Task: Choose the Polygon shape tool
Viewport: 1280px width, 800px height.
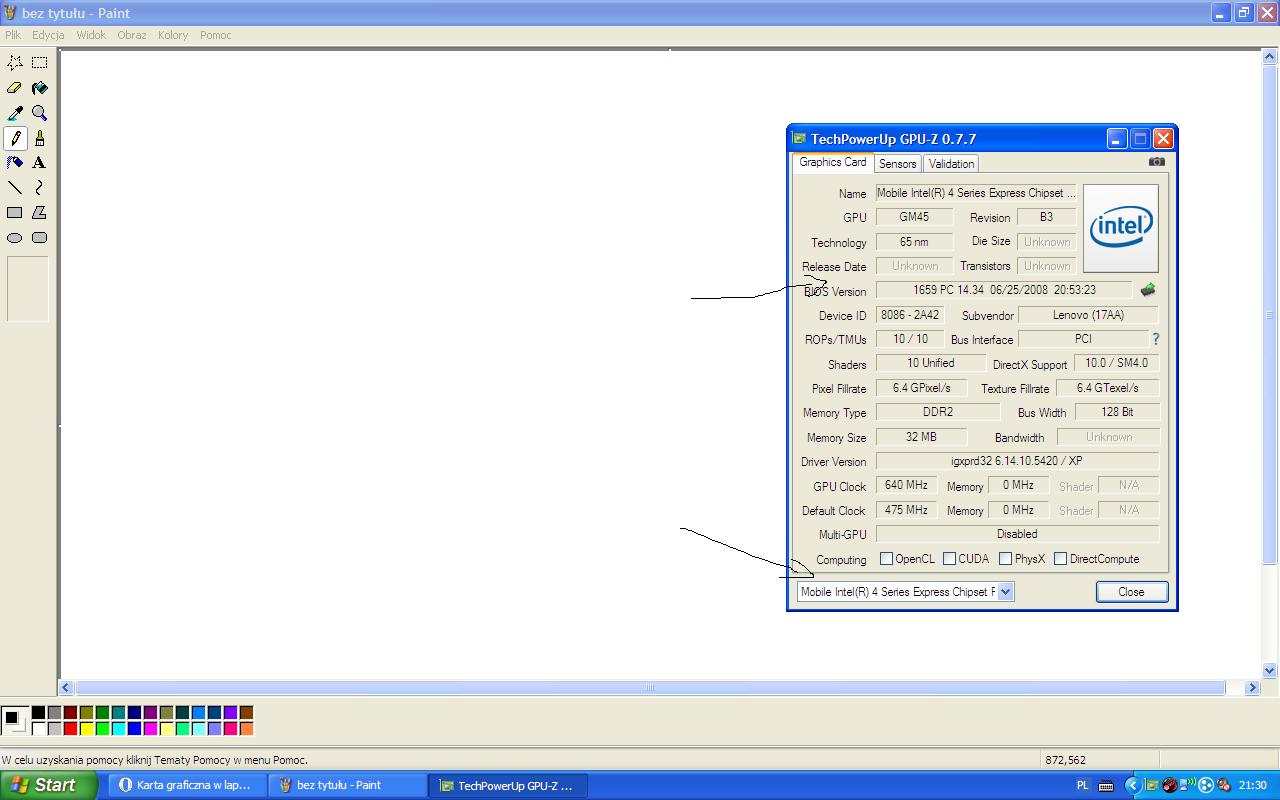Action: click(40, 213)
